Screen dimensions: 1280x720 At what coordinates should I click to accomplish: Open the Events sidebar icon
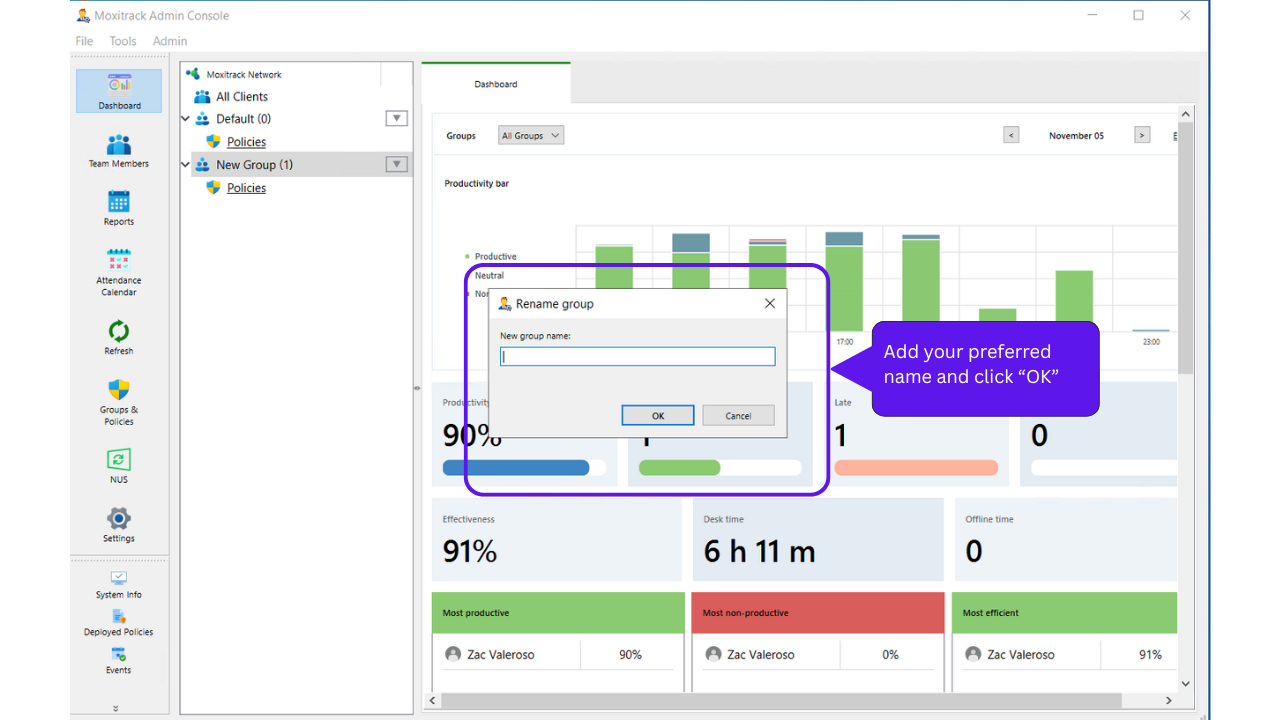(119, 661)
